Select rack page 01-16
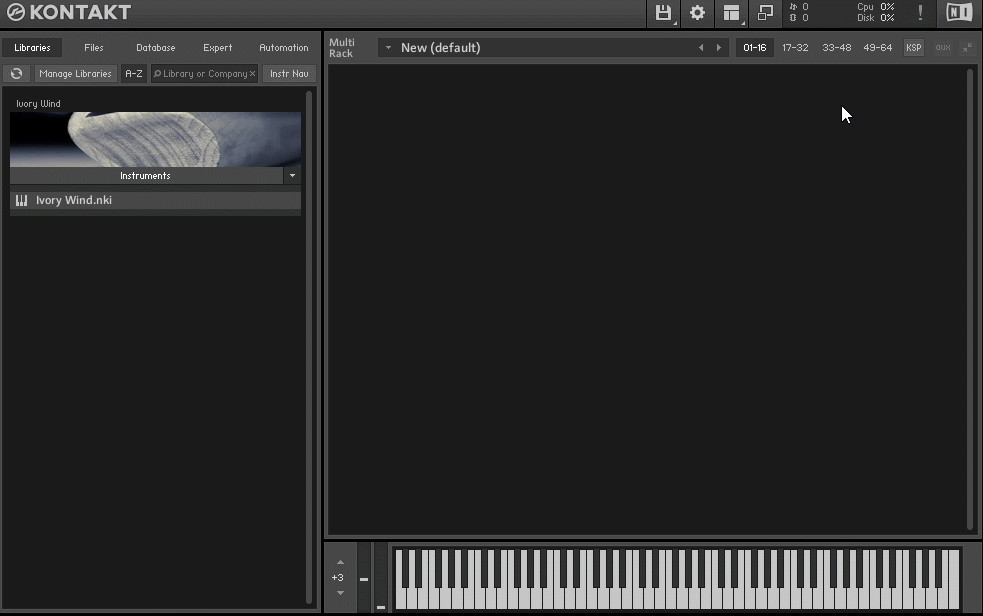 coord(754,48)
